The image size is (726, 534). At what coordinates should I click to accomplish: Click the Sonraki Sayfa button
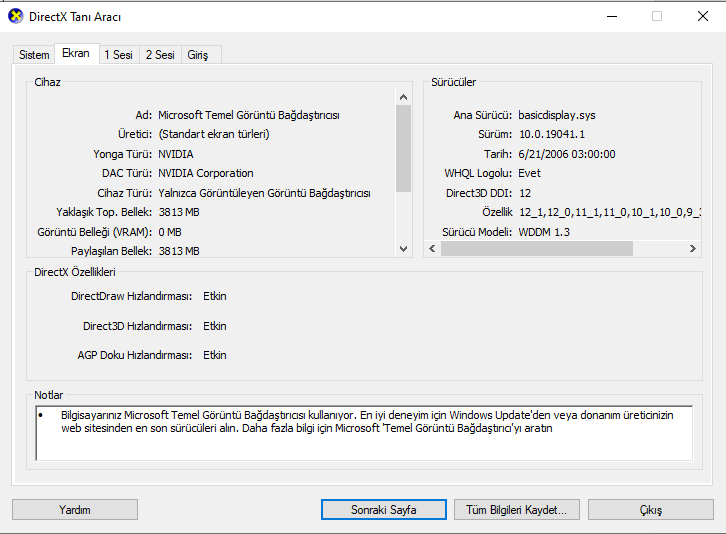click(384, 509)
